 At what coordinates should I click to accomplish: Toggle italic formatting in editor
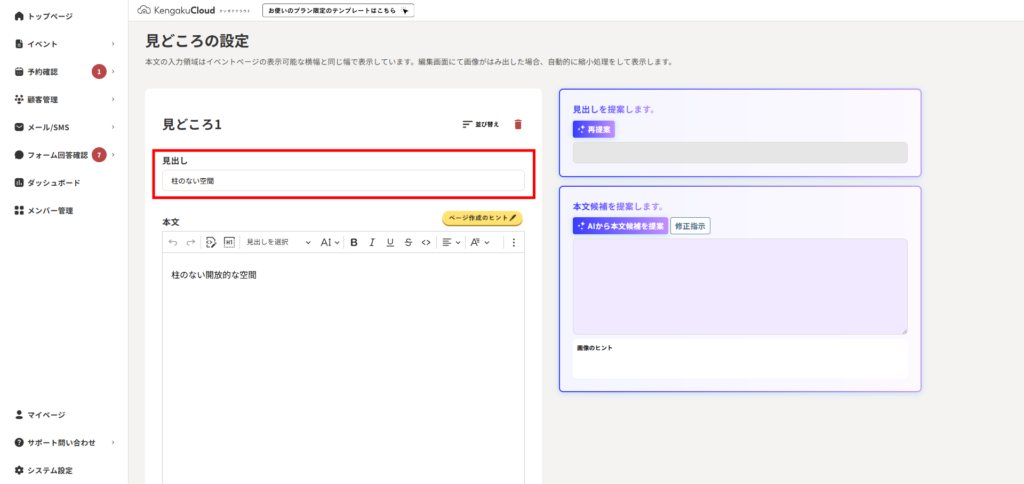(x=372, y=242)
